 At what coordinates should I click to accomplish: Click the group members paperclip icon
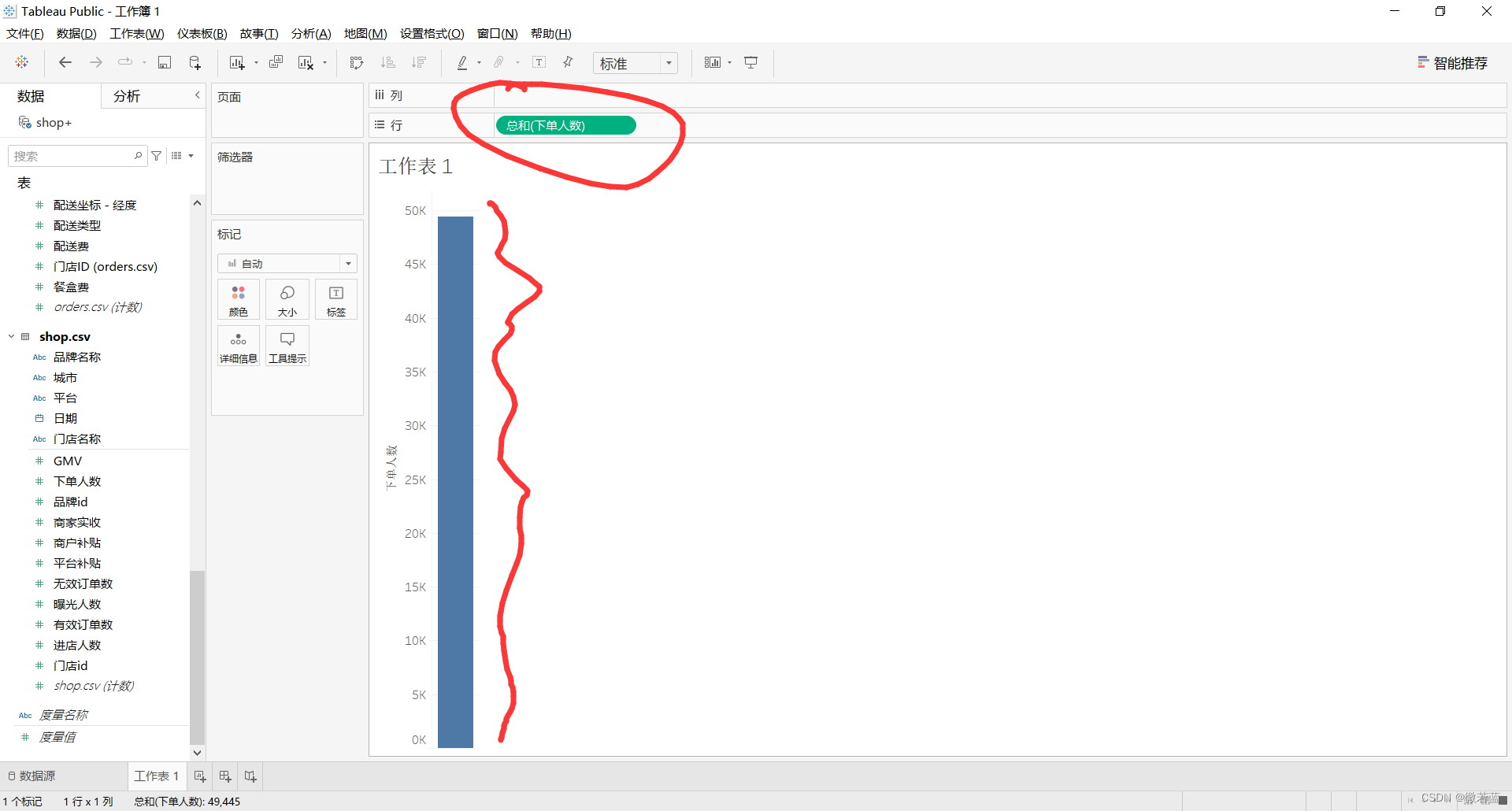click(x=498, y=62)
